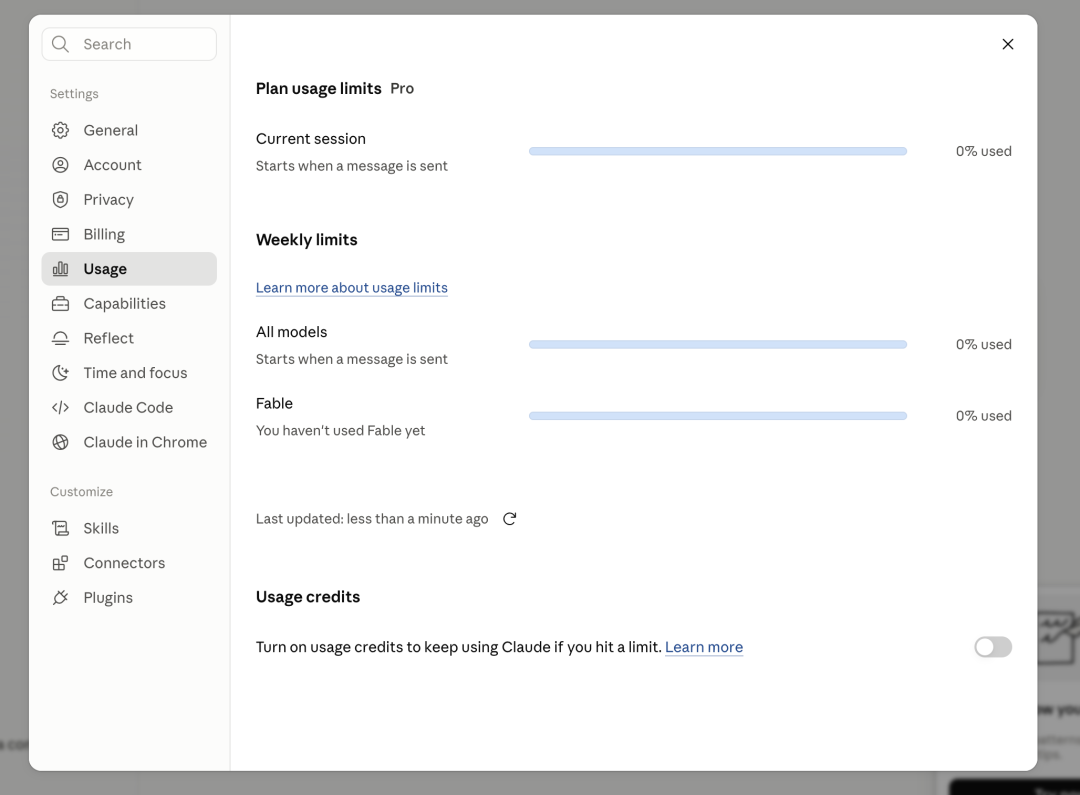Viewport: 1080px width, 795px height.
Task: Open the Plugins page
Action: 129,598
